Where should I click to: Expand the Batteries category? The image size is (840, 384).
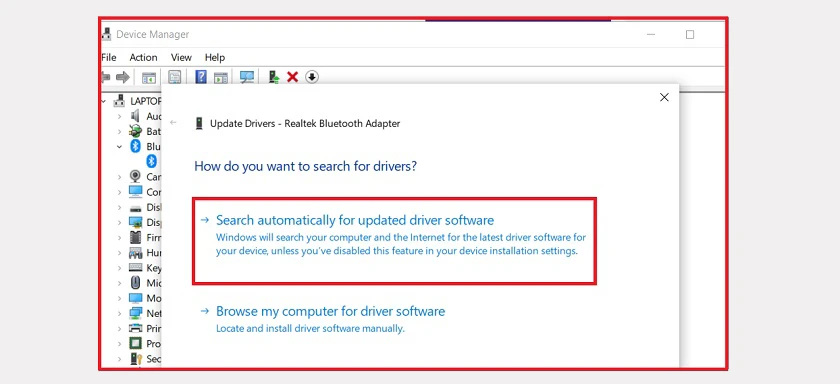pyautogui.click(x=119, y=131)
